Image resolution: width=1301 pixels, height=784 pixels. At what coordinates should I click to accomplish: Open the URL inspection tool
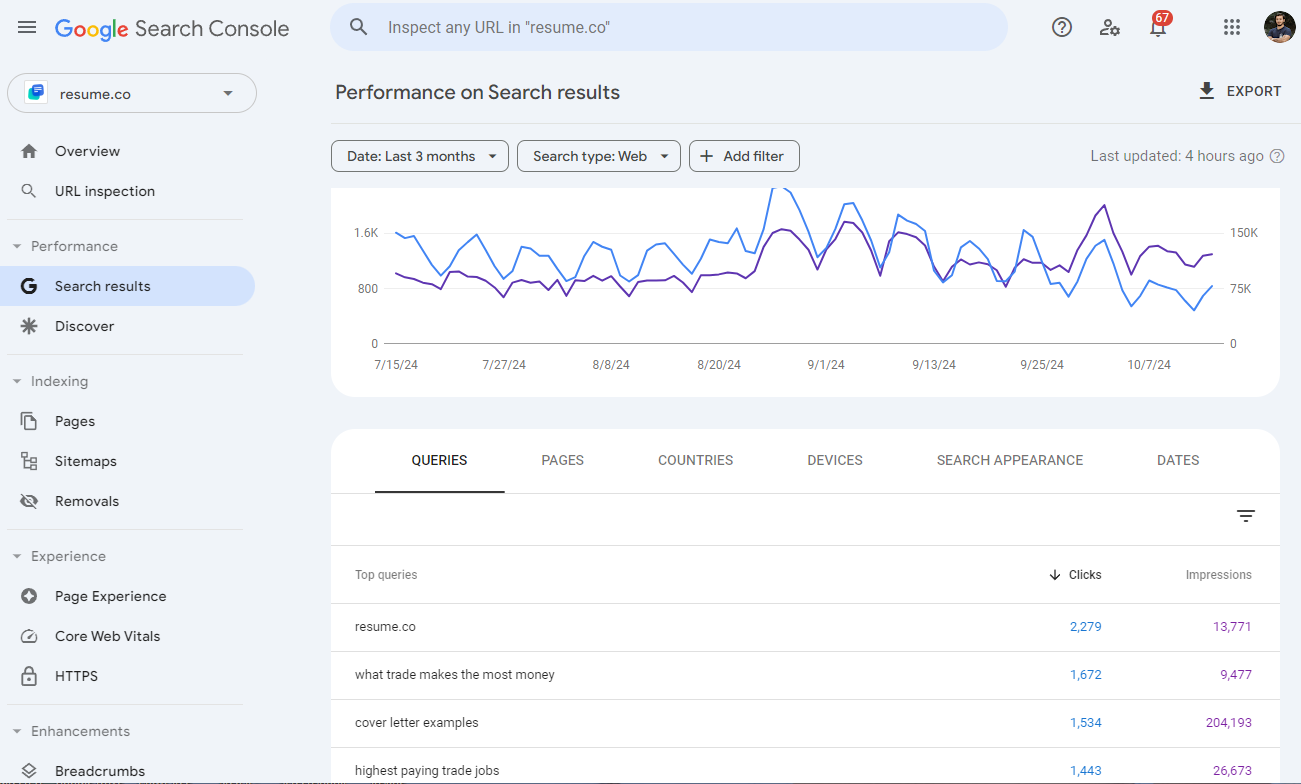pyautogui.click(x=104, y=190)
